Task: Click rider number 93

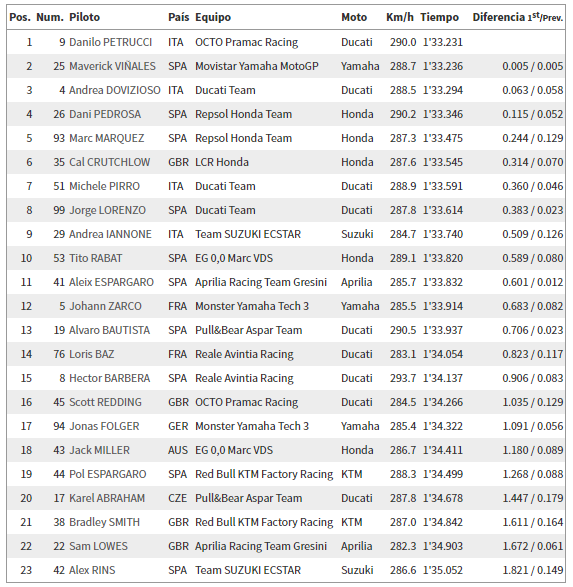Action: pyautogui.click(x=59, y=138)
